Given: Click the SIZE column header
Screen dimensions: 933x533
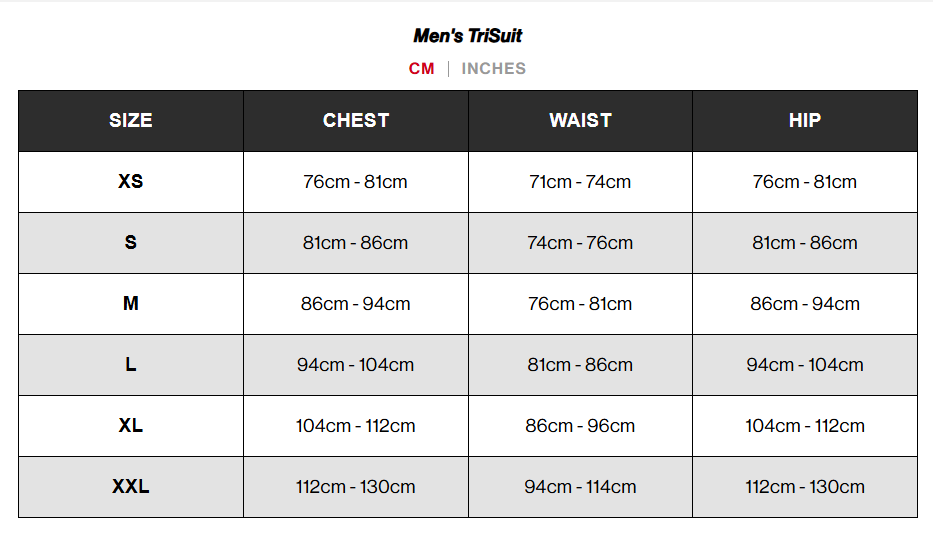Looking at the screenshot, I should click(x=131, y=121).
